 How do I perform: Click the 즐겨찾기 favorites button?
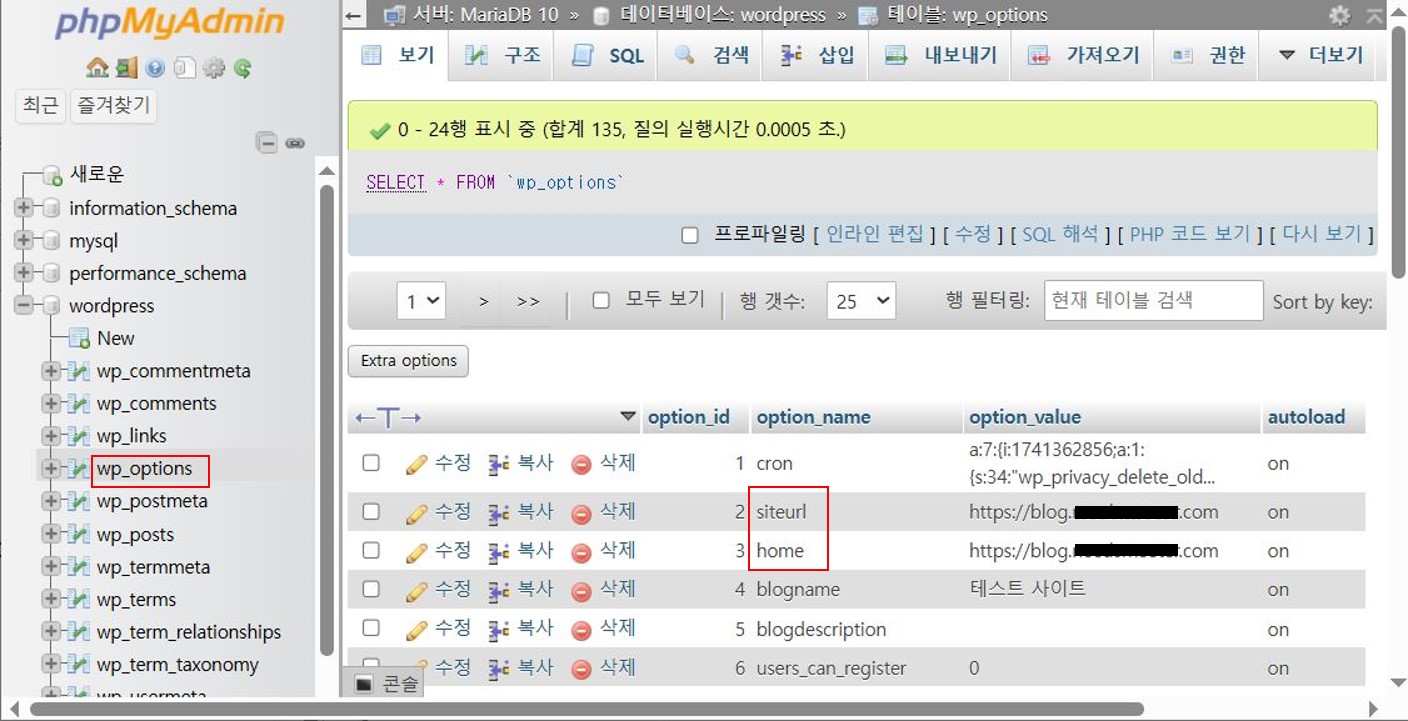tap(114, 105)
